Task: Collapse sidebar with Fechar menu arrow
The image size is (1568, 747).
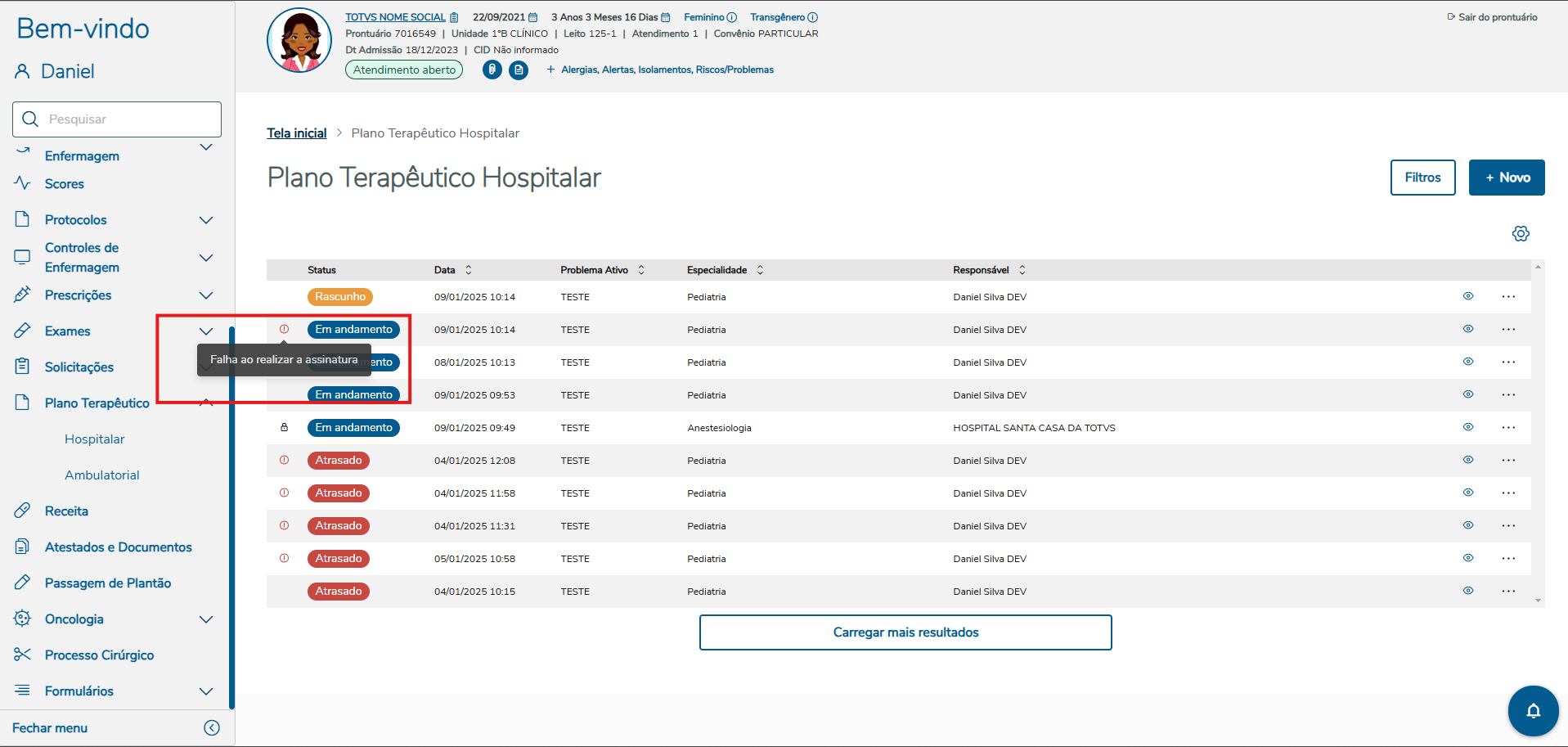Action: tap(212, 728)
